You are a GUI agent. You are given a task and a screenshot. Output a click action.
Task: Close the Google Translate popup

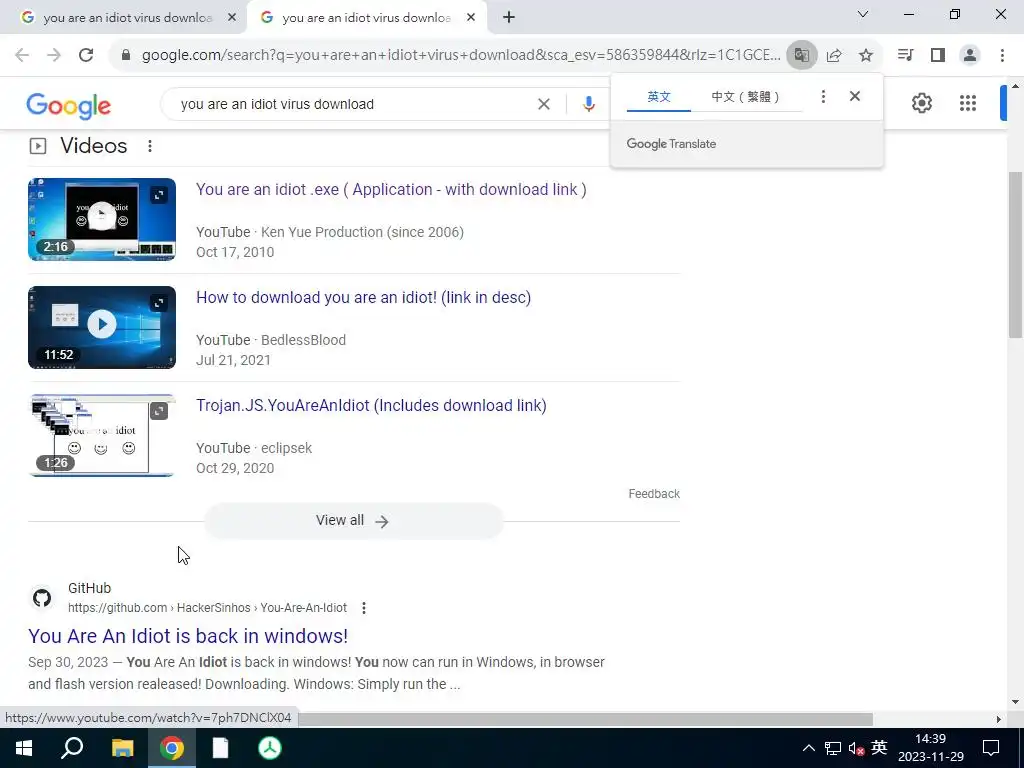tap(855, 96)
